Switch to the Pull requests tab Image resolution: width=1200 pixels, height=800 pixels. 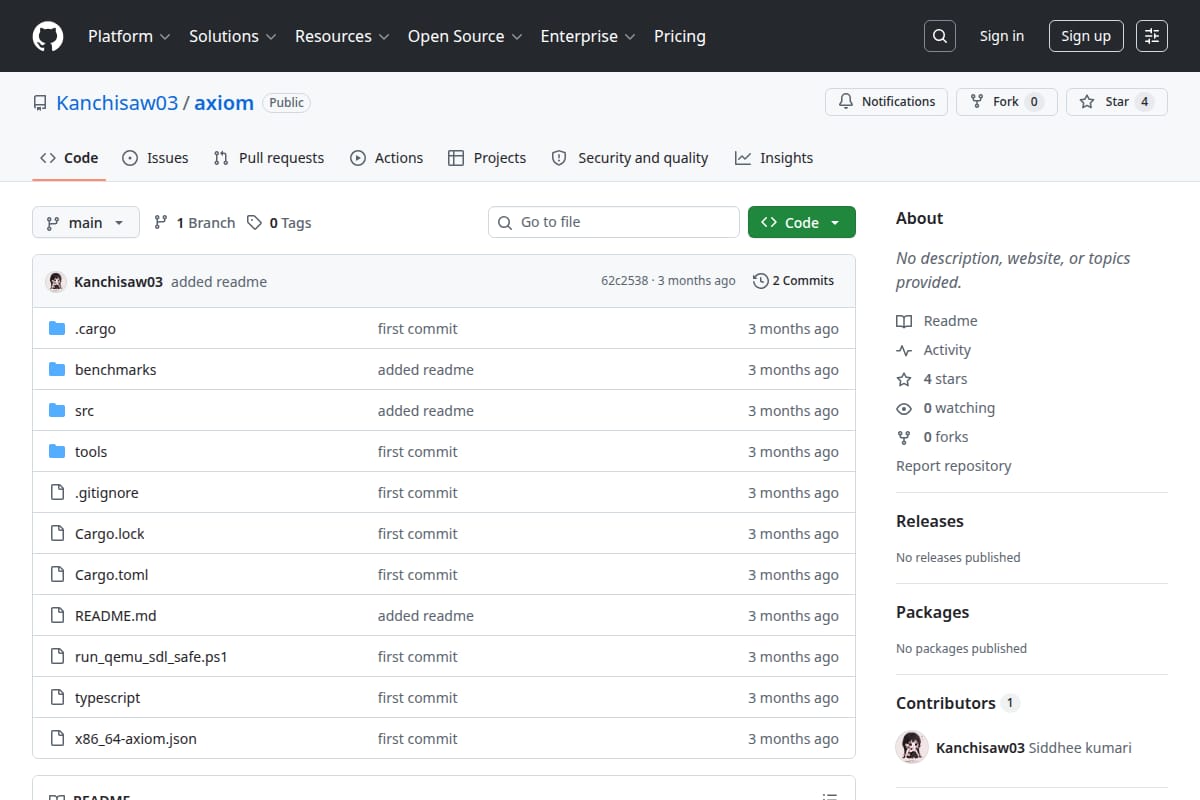[269, 158]
